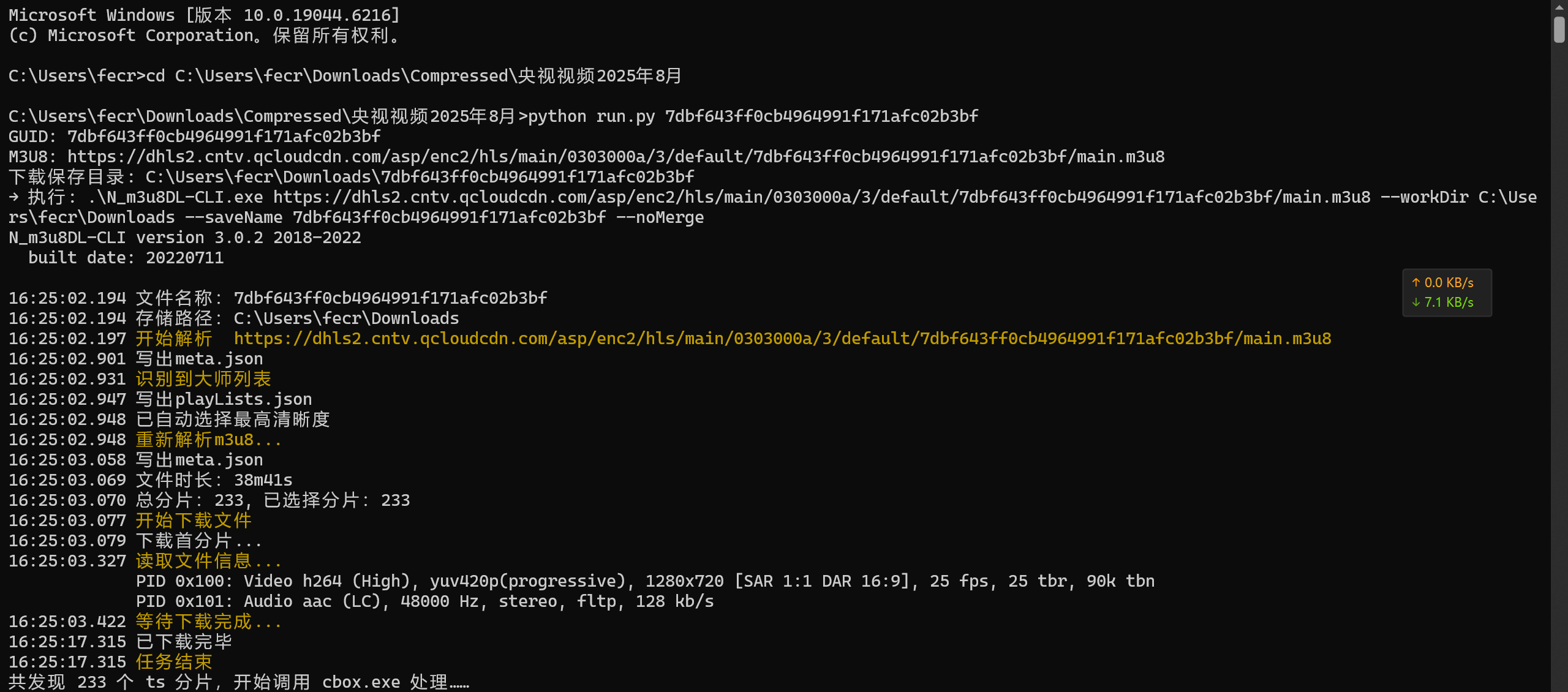Click the N_m3u8DL-CLI version 3.0.2 line
This screenshot has width=1568, height=692.
pos(185,238)
